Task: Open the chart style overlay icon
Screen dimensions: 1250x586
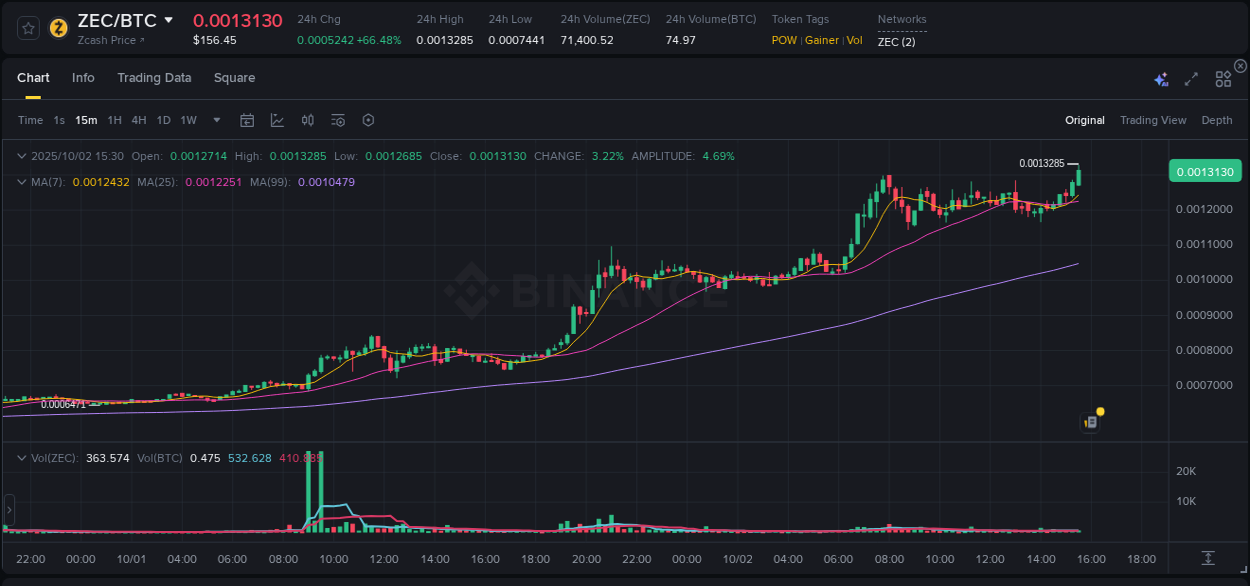Action: pos(277,120)
